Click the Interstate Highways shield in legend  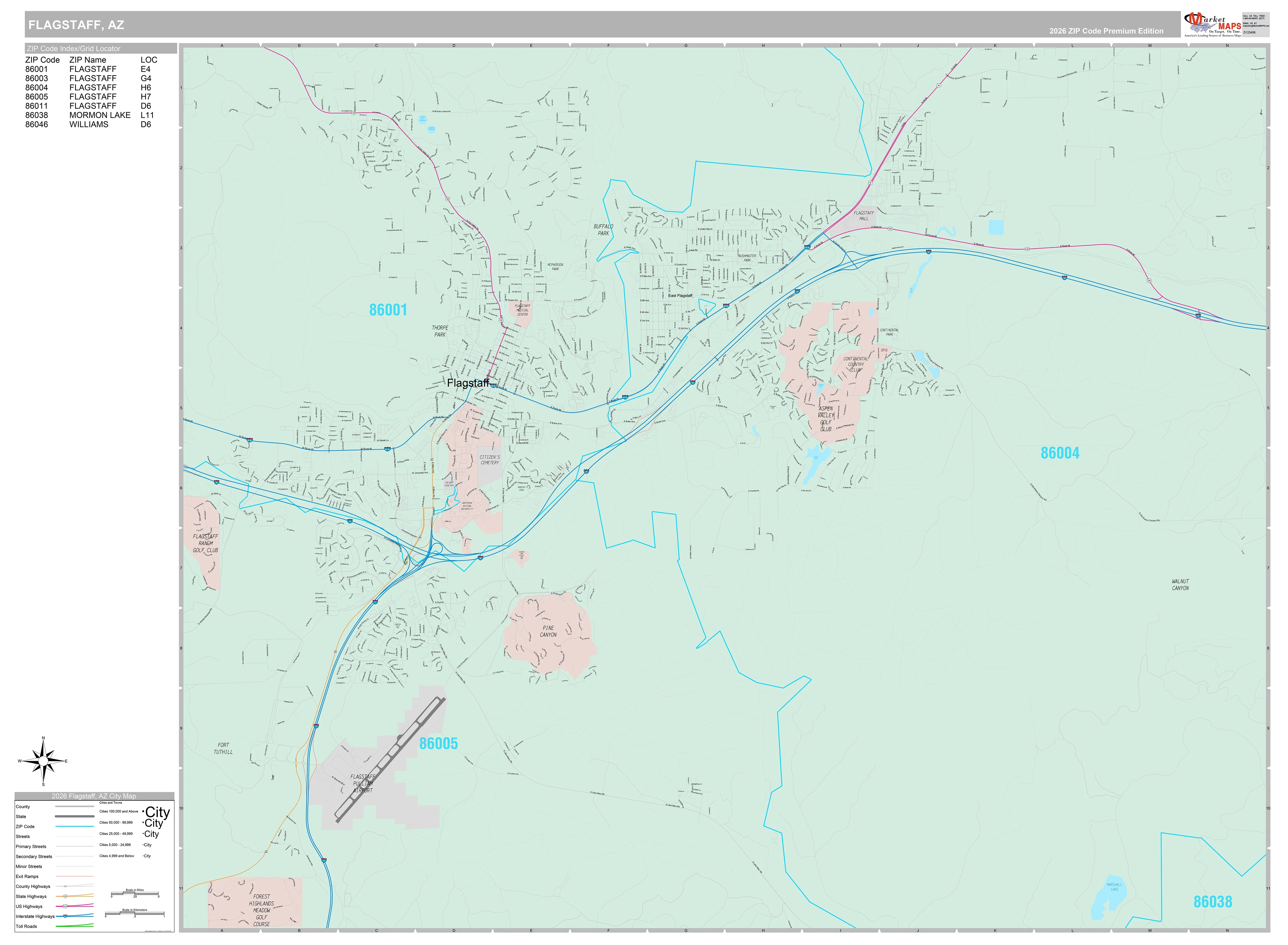pos(65,916)
